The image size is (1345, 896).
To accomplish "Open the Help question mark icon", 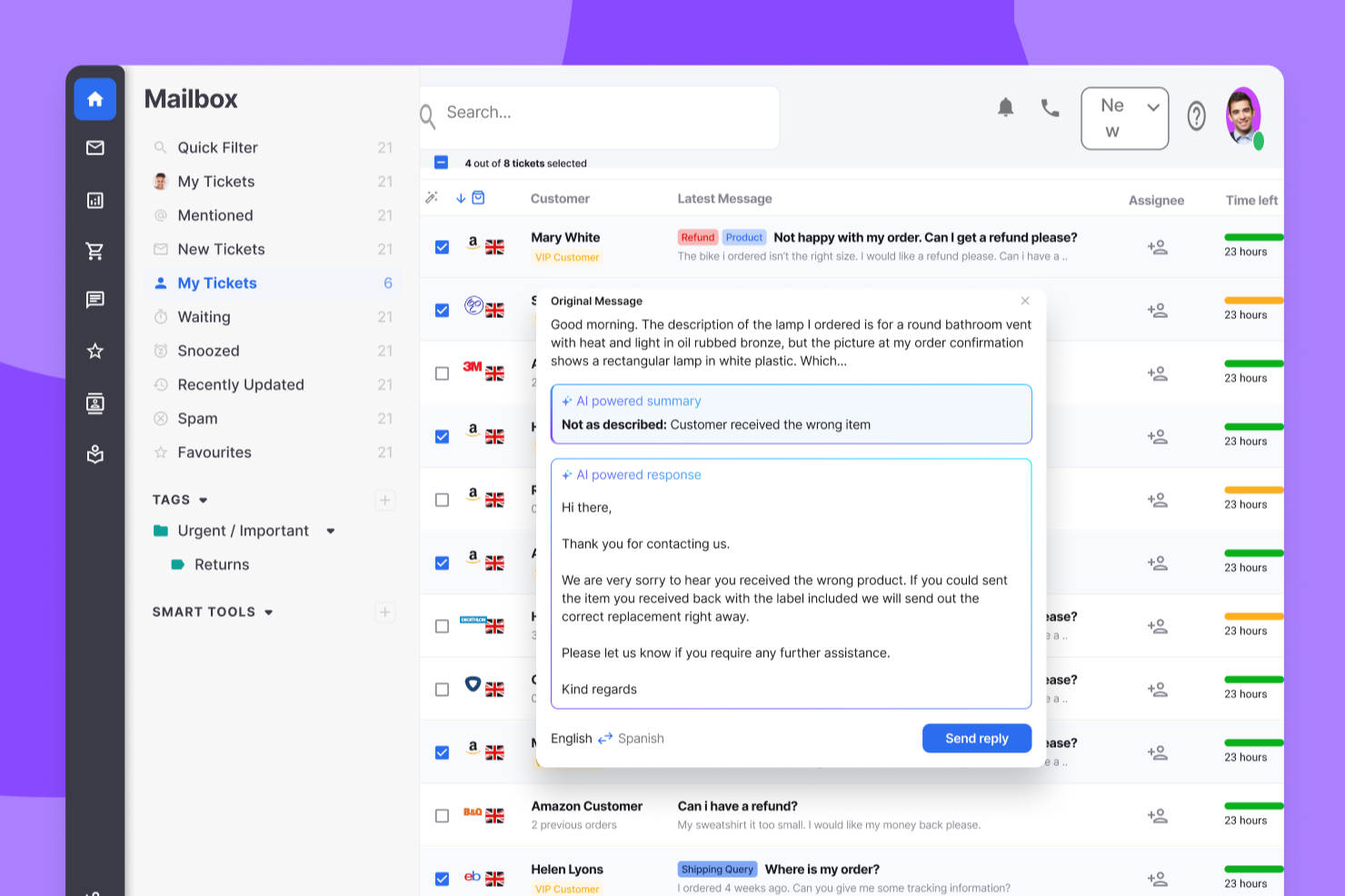I will click(1196, 116).
